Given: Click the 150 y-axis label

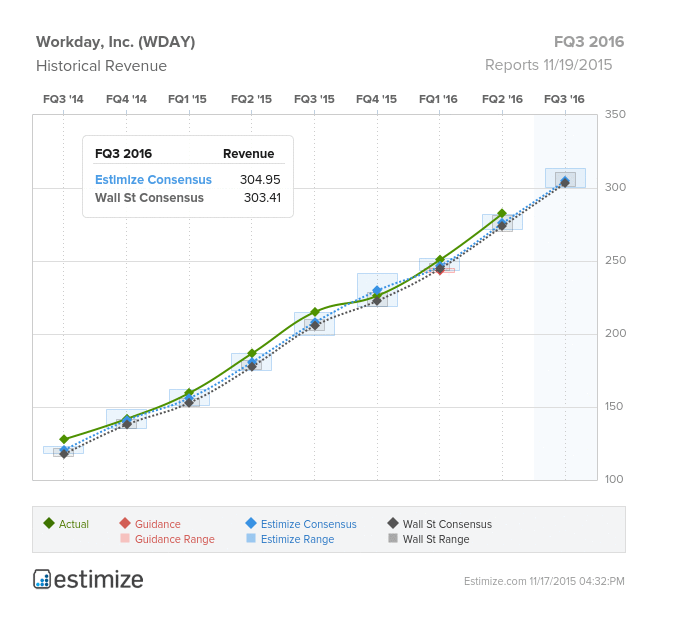Looking at the screenshot, I should (614, 406).
